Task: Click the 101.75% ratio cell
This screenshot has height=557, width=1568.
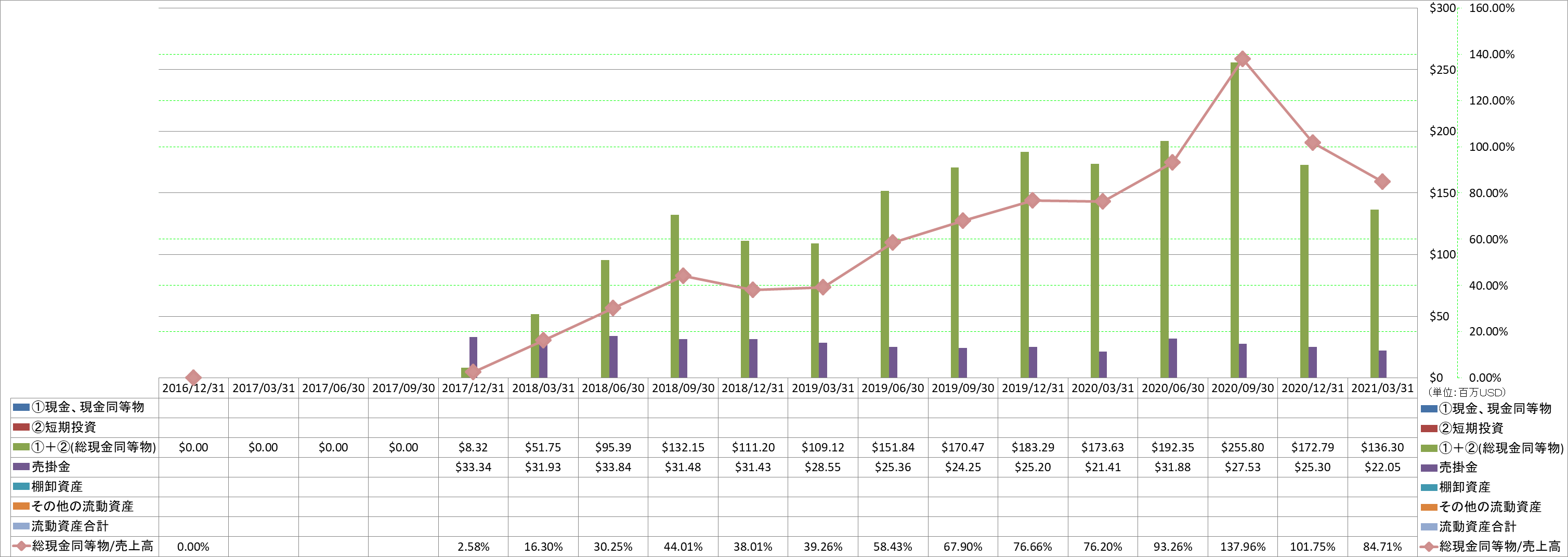Action: click(1312, 547)
